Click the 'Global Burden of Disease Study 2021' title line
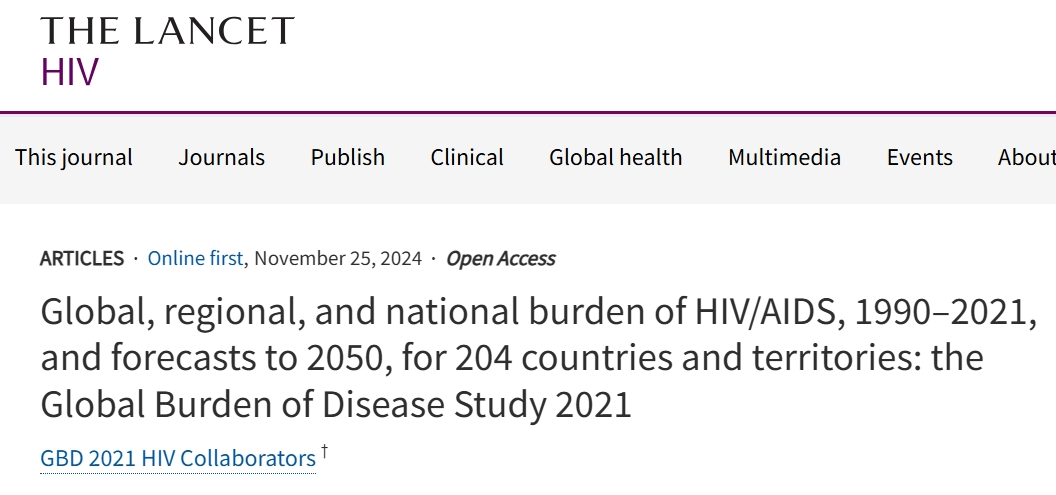This screenshot has height=495, width=1056. [x=336, y=404]
